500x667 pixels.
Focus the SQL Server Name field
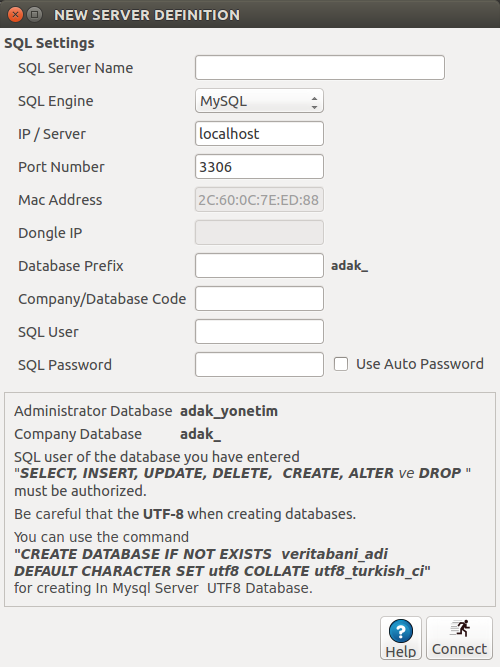click(320, 68)
